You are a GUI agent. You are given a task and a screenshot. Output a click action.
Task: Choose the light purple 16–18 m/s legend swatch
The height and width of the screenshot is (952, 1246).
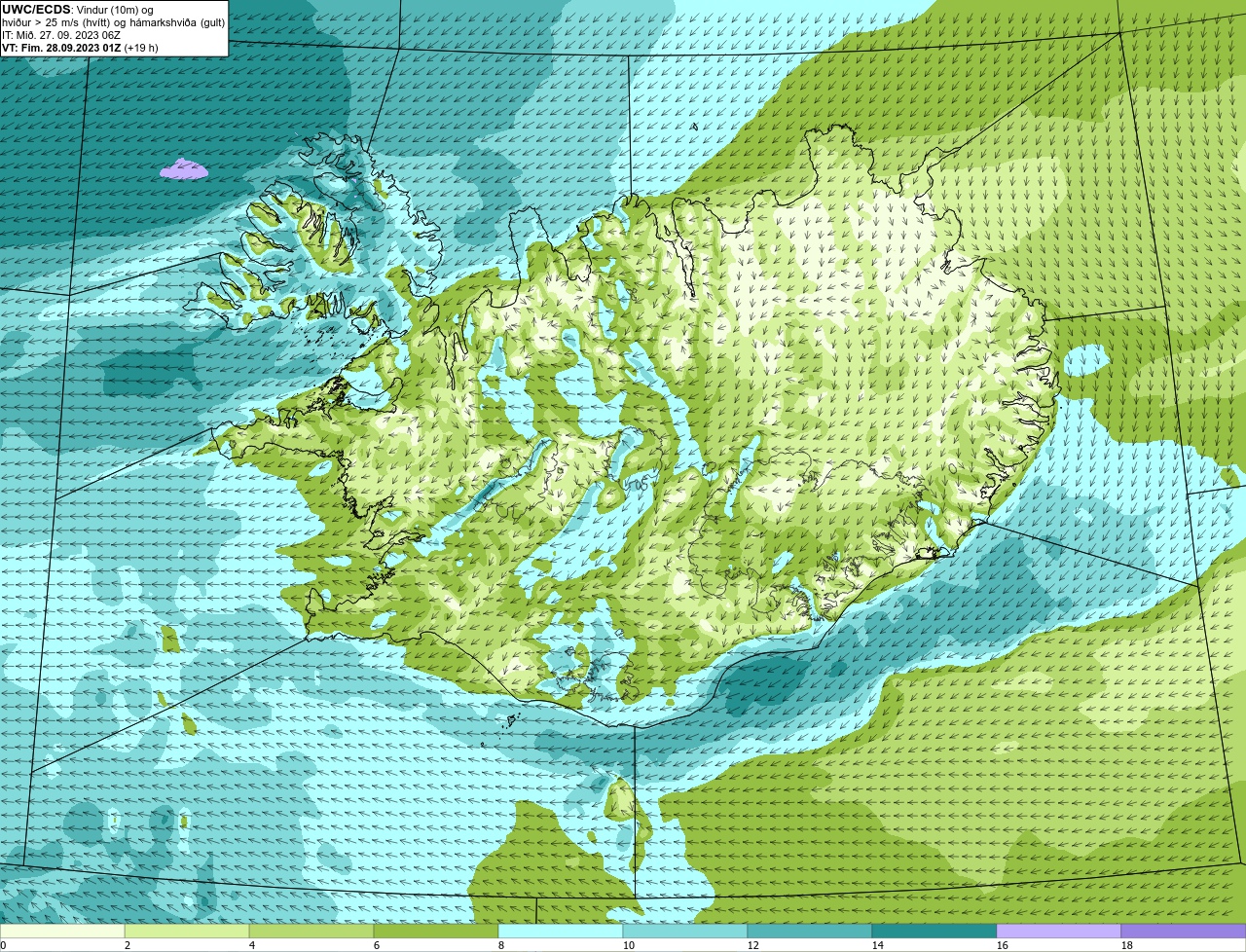coord(1059,931)
